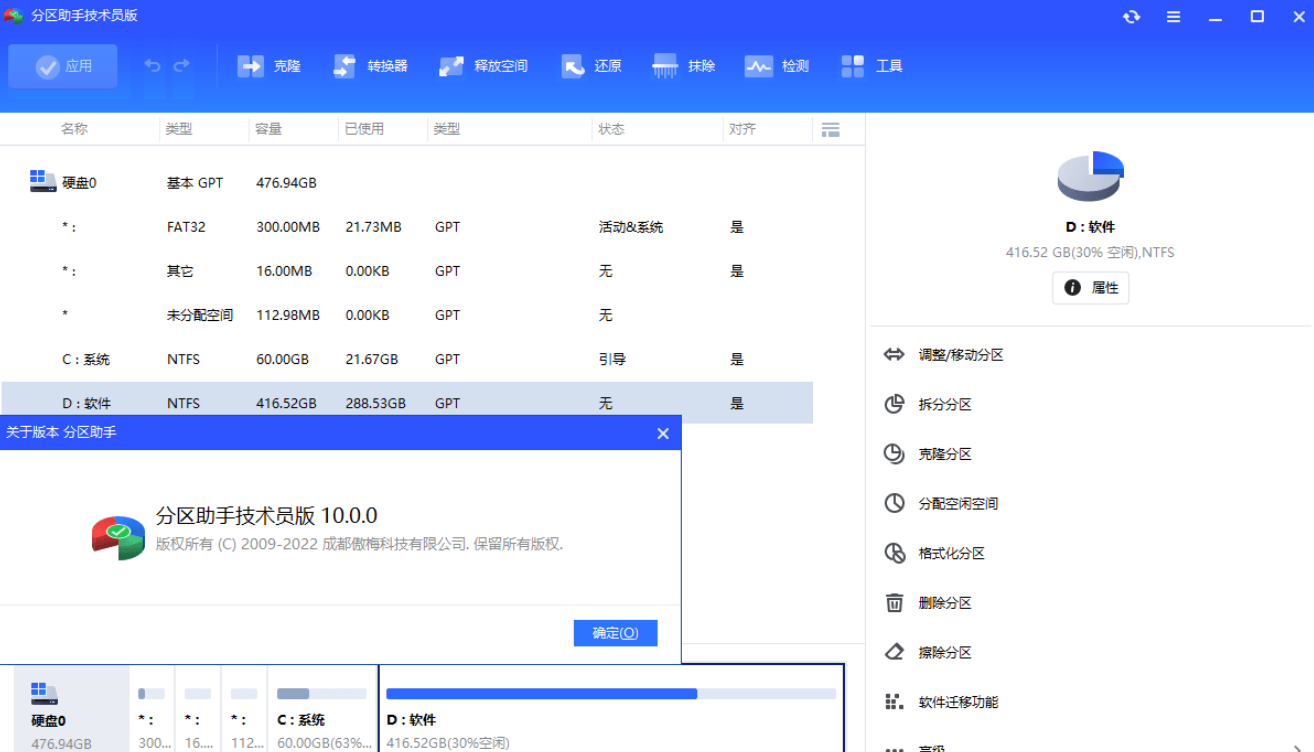This screenshot has height=752, width=1314.
Task: Close the 关于版本 about dialog
Action: 662,433
